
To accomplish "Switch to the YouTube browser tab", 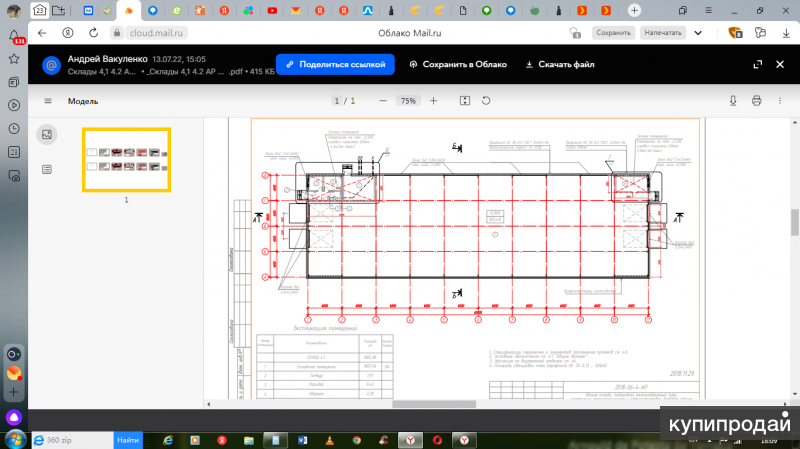I will [x=272, y=10].
